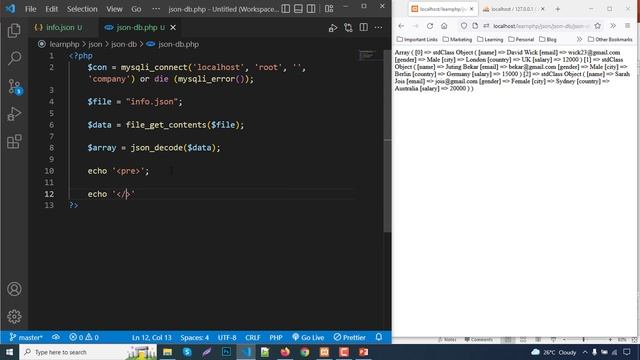The width and height of the screenshot is (640, 360).
Task: Click the Ln 12, Col 13 indicator
Action: pyautogui.click(x=151, y=337)
